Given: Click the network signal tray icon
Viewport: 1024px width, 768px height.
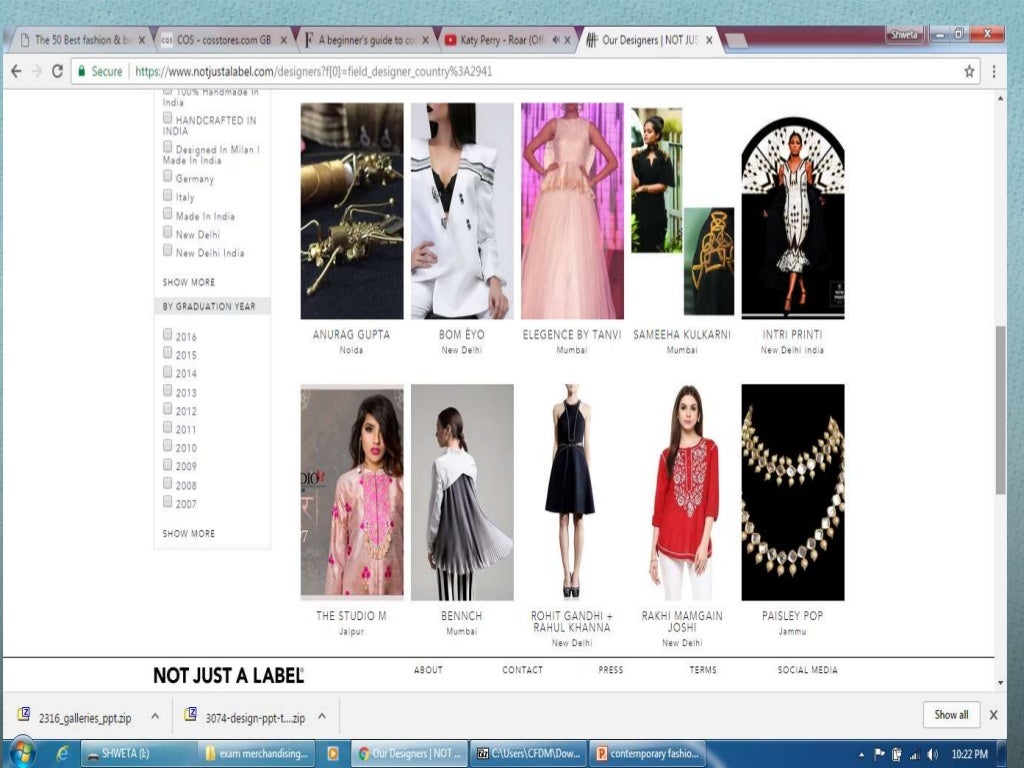Looking at the screenshot, I should [x=914, y=755].
